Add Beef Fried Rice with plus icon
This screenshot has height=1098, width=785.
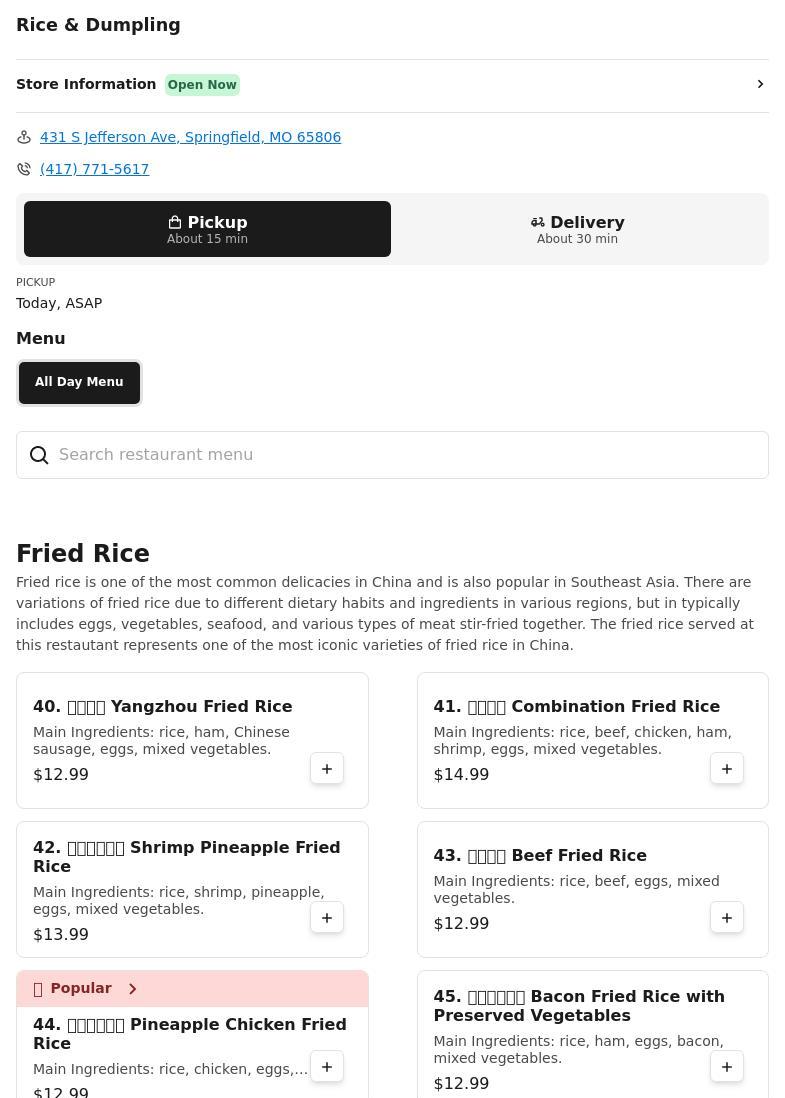(x=727, y=918)
